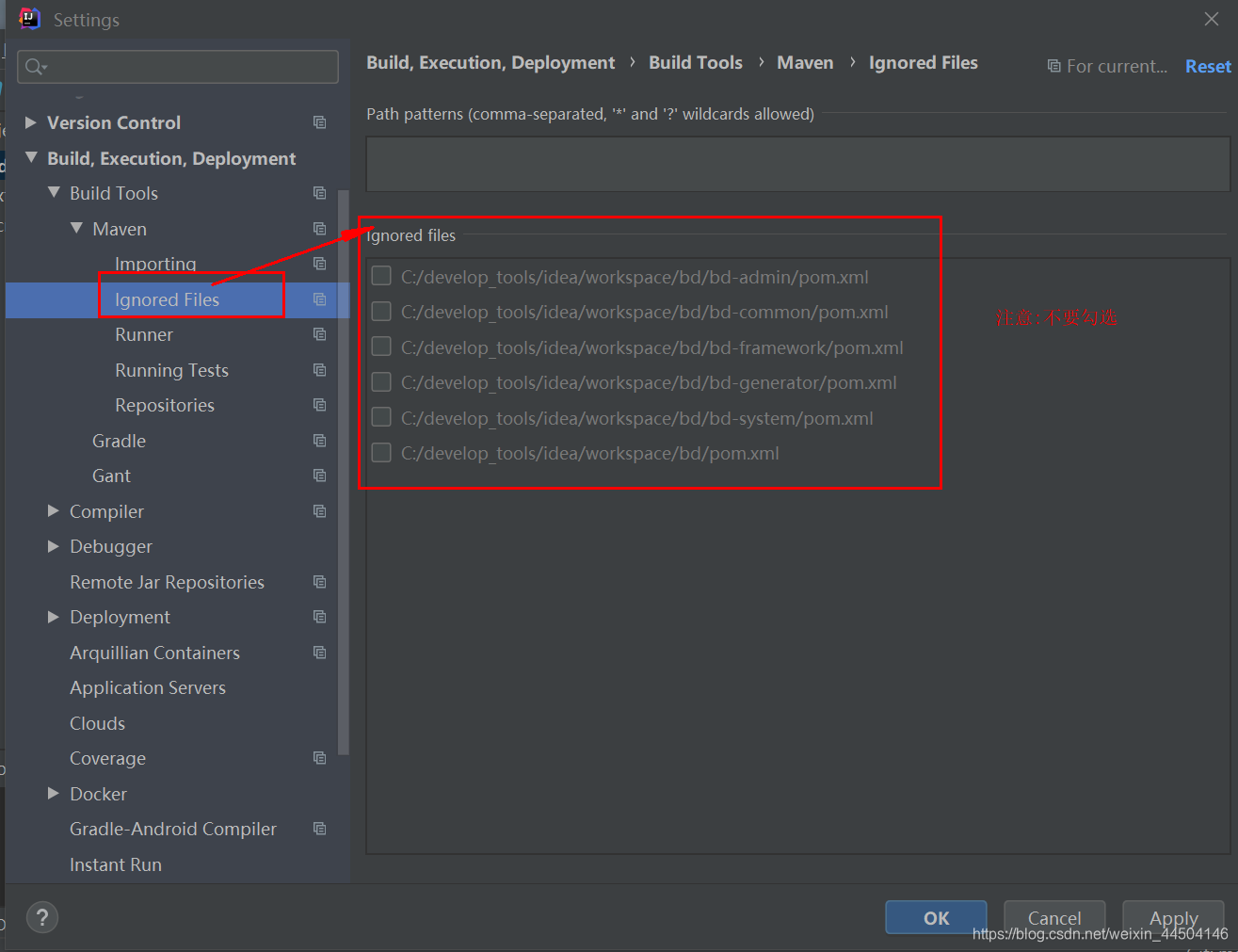The height and width of the screenshot is (952, 1238).
Task: Click the per-project icon beside Coverage
Action: pyautogui.click(x=319, y=758)
